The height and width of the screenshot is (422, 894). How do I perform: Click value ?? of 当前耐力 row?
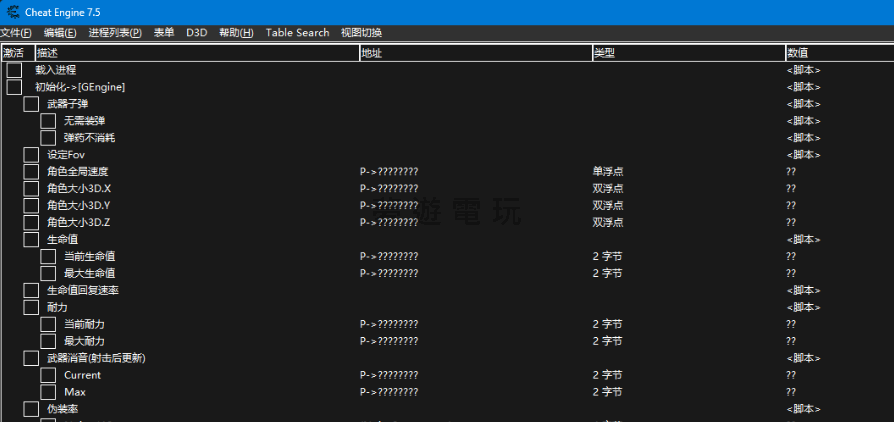point(791,324)
